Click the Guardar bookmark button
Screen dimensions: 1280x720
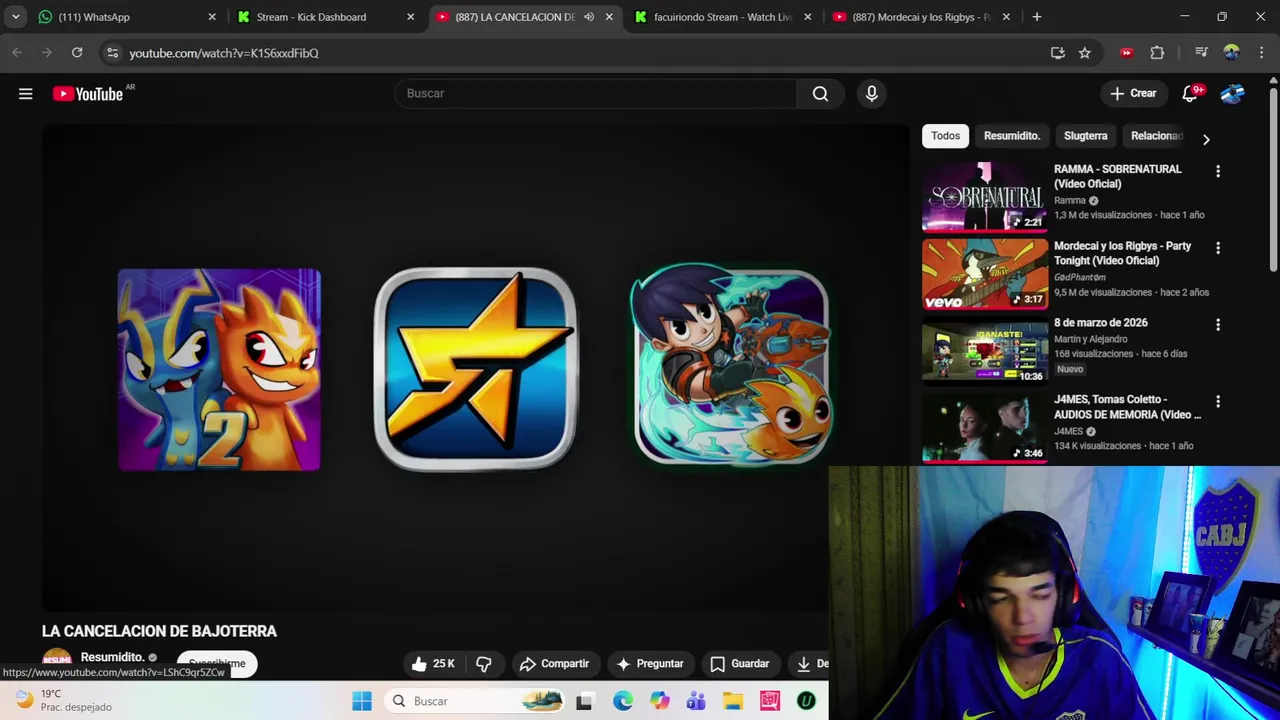tap(740, 664)
